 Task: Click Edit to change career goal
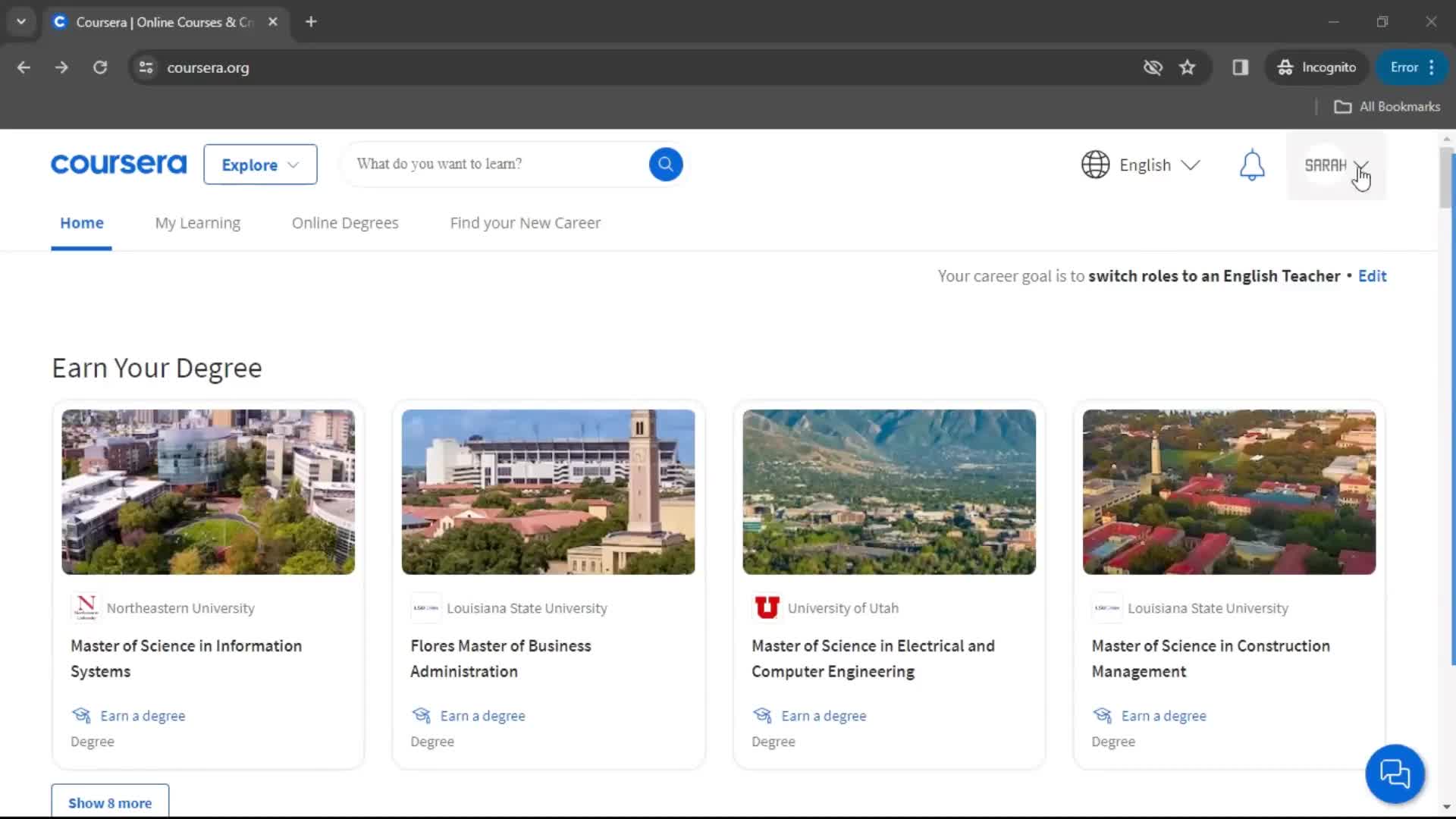(x=1372, y=276)
